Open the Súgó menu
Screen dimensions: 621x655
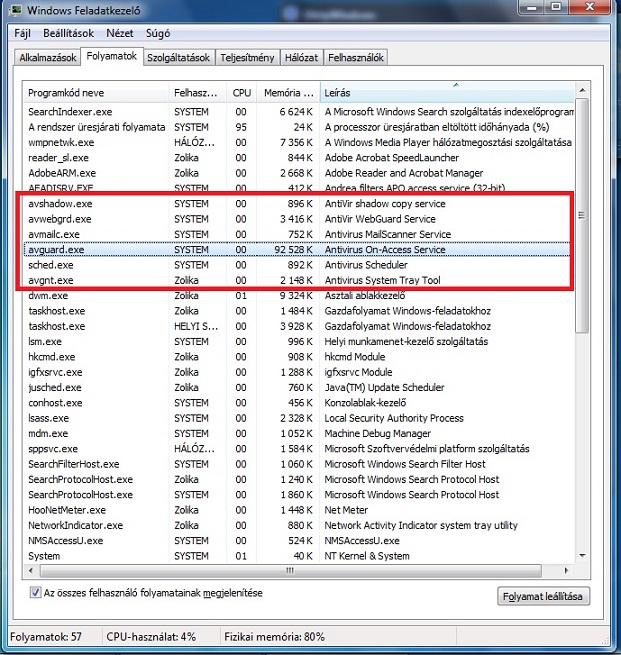[158, 33]
